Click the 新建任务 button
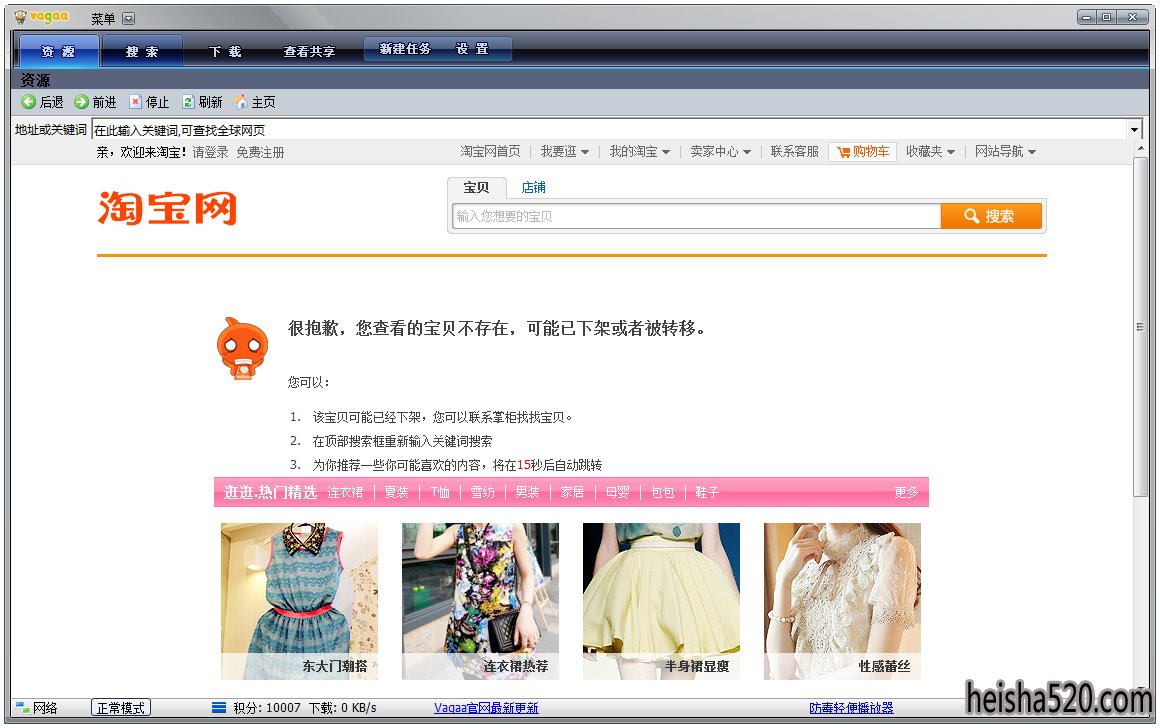The image size is (1160, 728). click(x=405, y=49)
